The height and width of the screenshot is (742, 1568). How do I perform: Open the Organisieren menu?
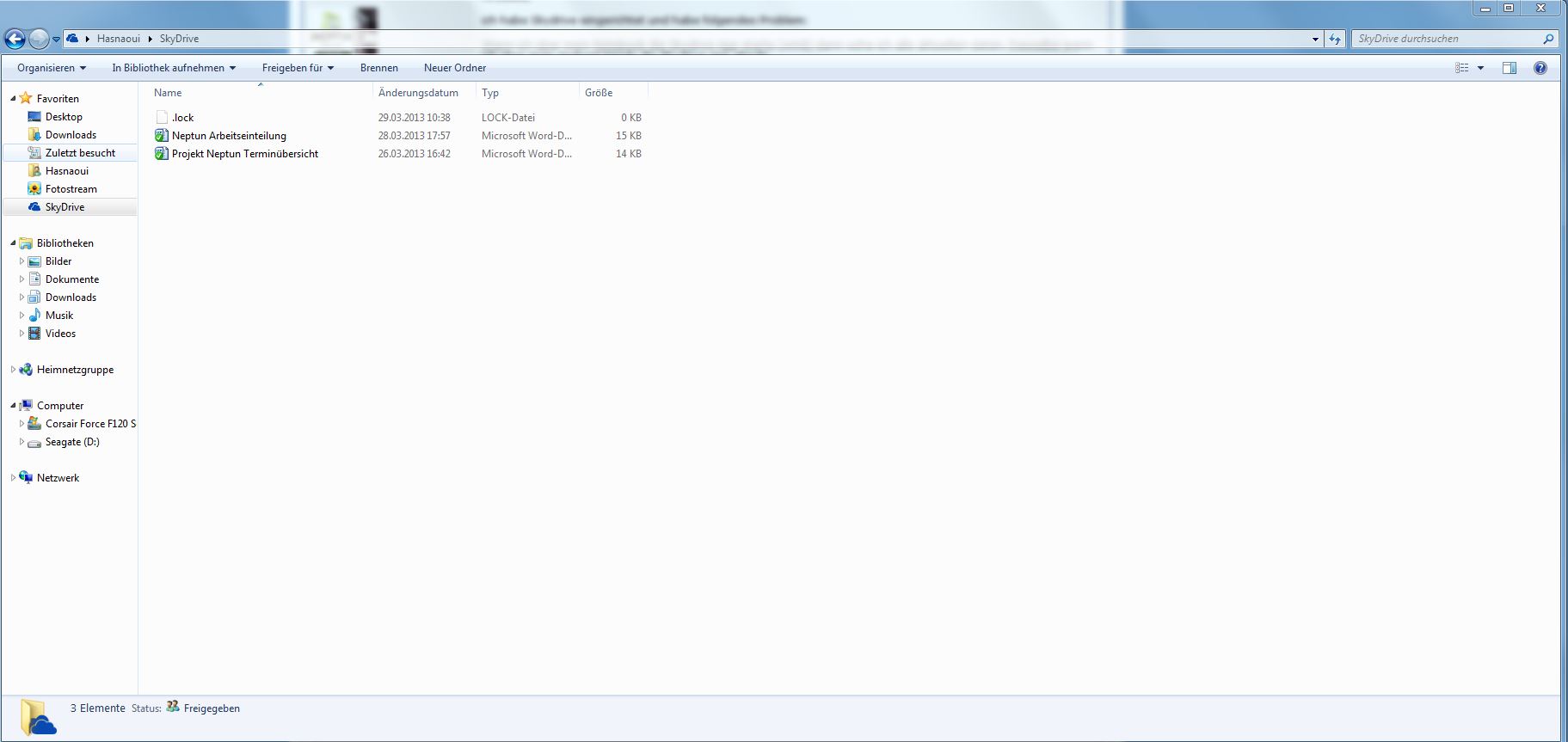click(52, 68)
